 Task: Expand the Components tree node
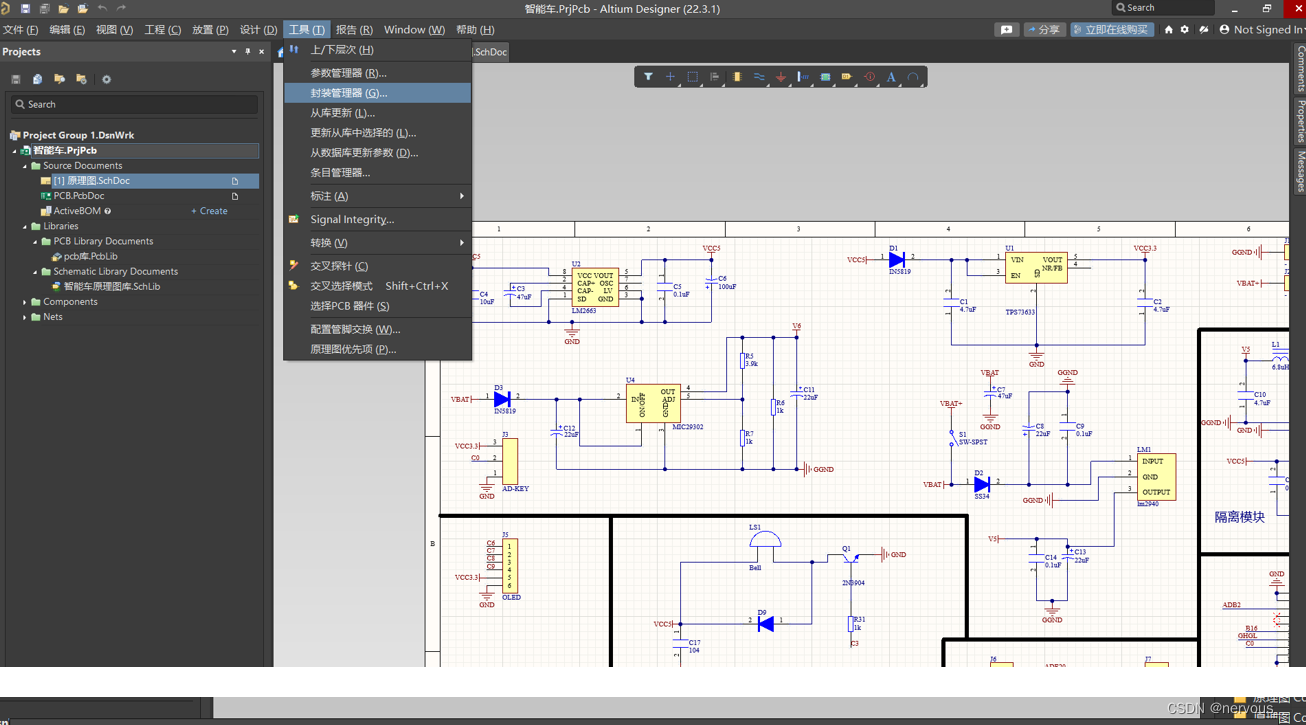pos(25,302)
